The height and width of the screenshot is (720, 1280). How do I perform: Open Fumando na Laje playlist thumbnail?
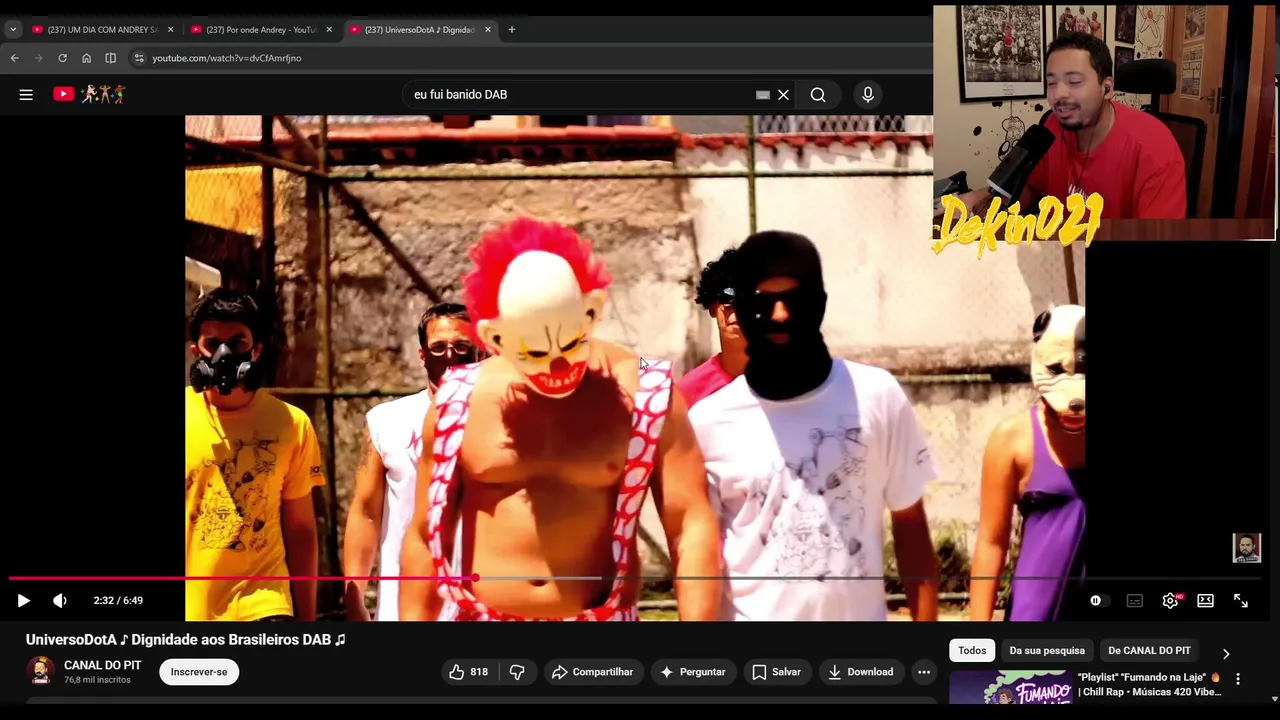(1009, 688)
